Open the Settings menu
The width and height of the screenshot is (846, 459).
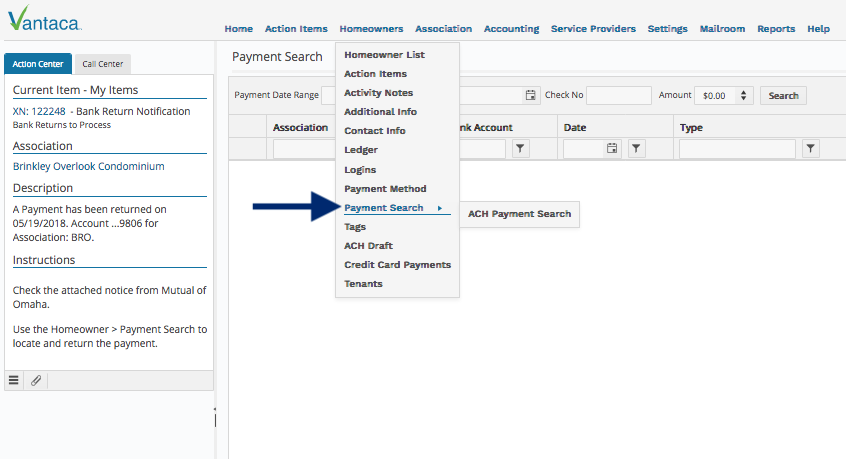click(667, 29)
